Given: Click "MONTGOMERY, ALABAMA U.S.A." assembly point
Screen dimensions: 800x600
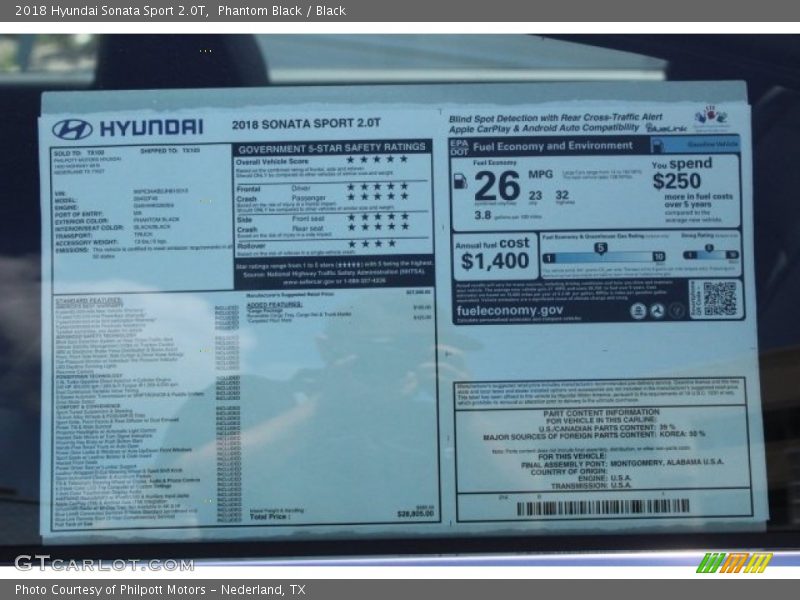Looking at the screenshot, I should coord(667,462).
